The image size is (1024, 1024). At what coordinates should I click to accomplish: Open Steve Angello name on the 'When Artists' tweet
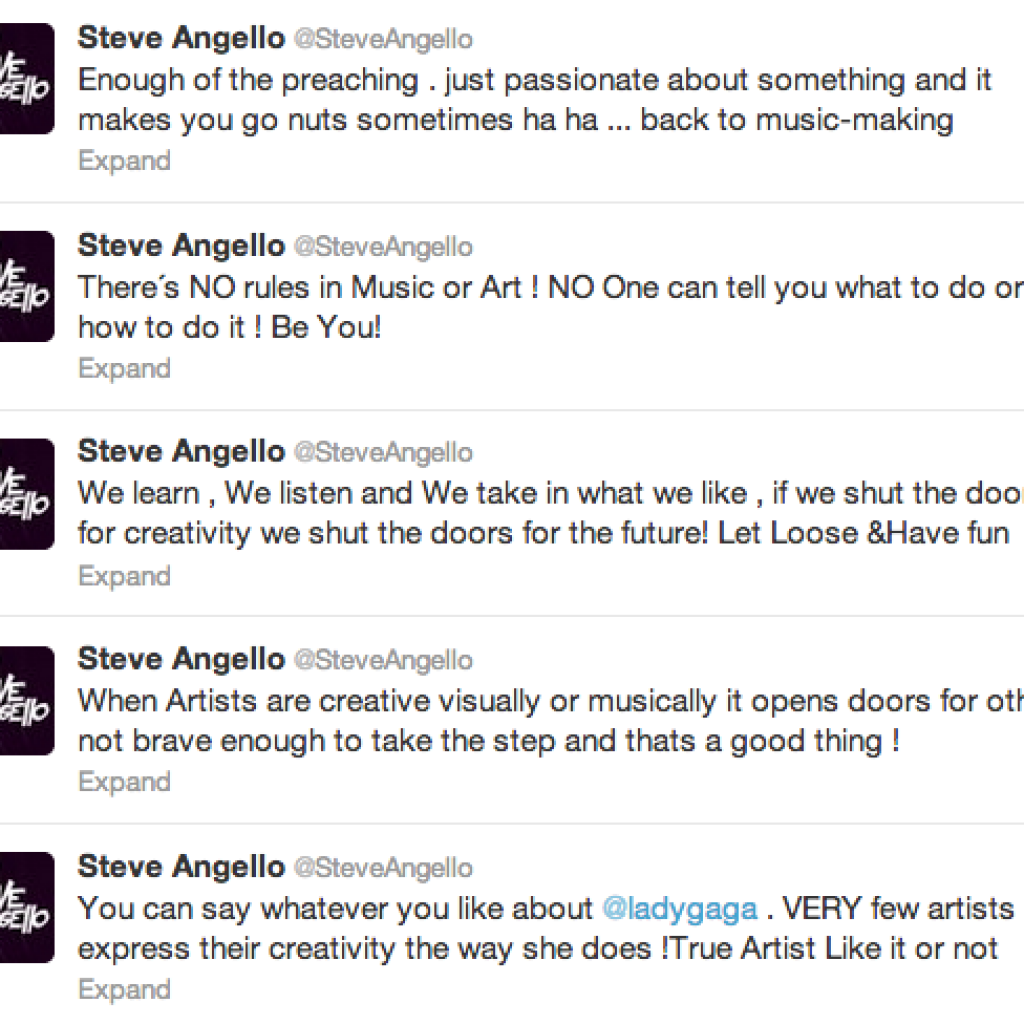pyautogui.click(x=181, y=659)
